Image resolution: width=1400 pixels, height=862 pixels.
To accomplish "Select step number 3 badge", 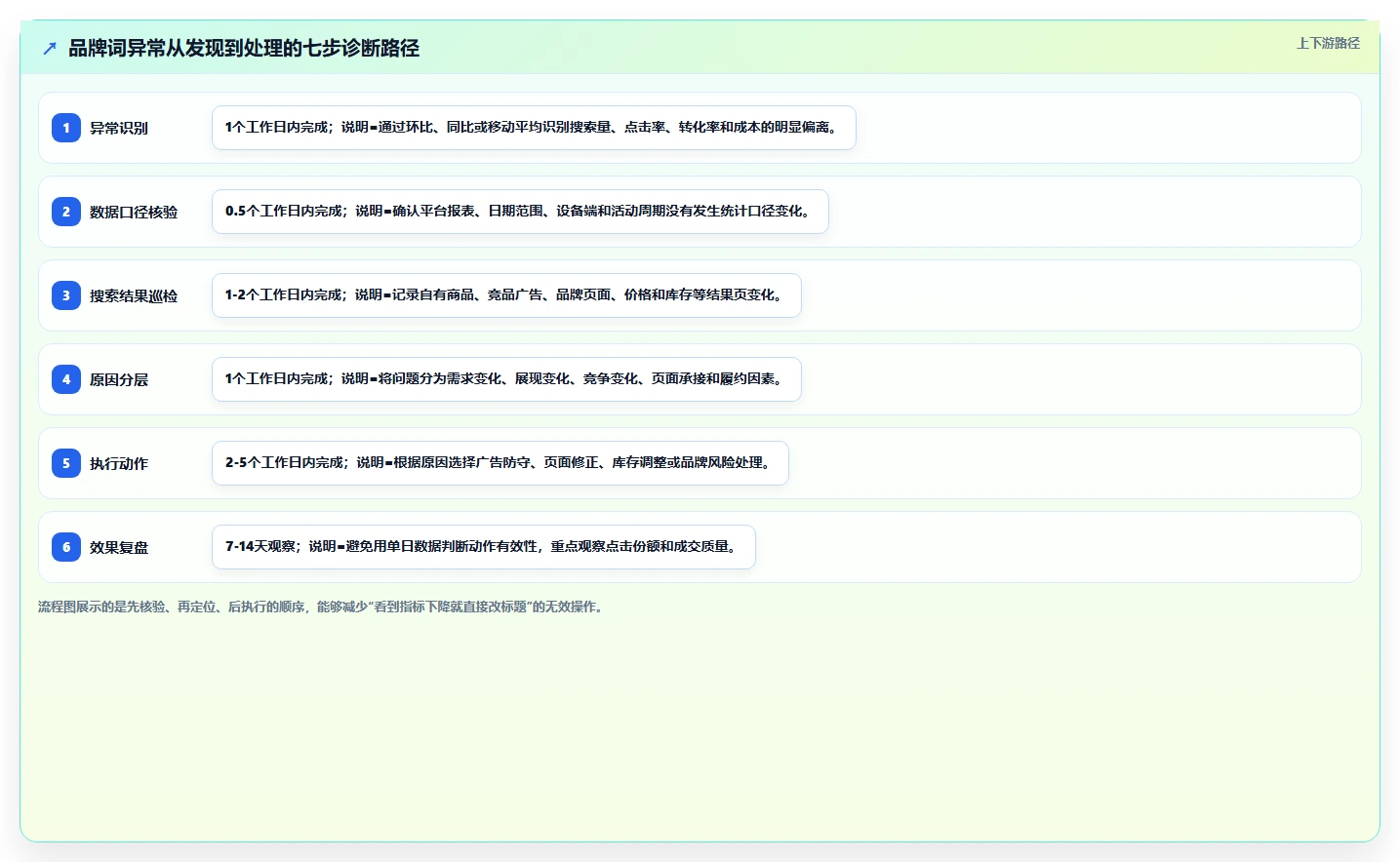I will [66, 295].
